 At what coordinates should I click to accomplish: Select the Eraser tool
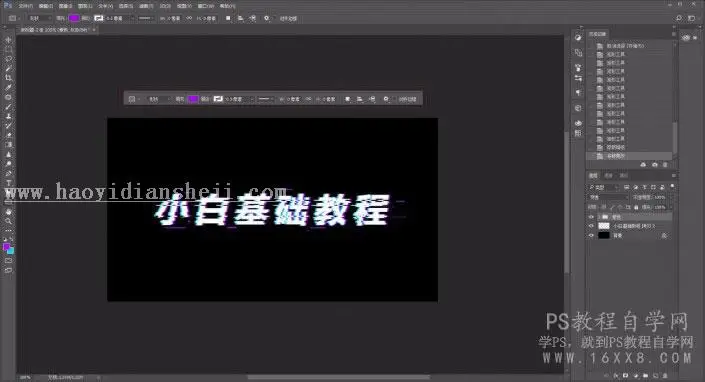(x=9, y=135)
